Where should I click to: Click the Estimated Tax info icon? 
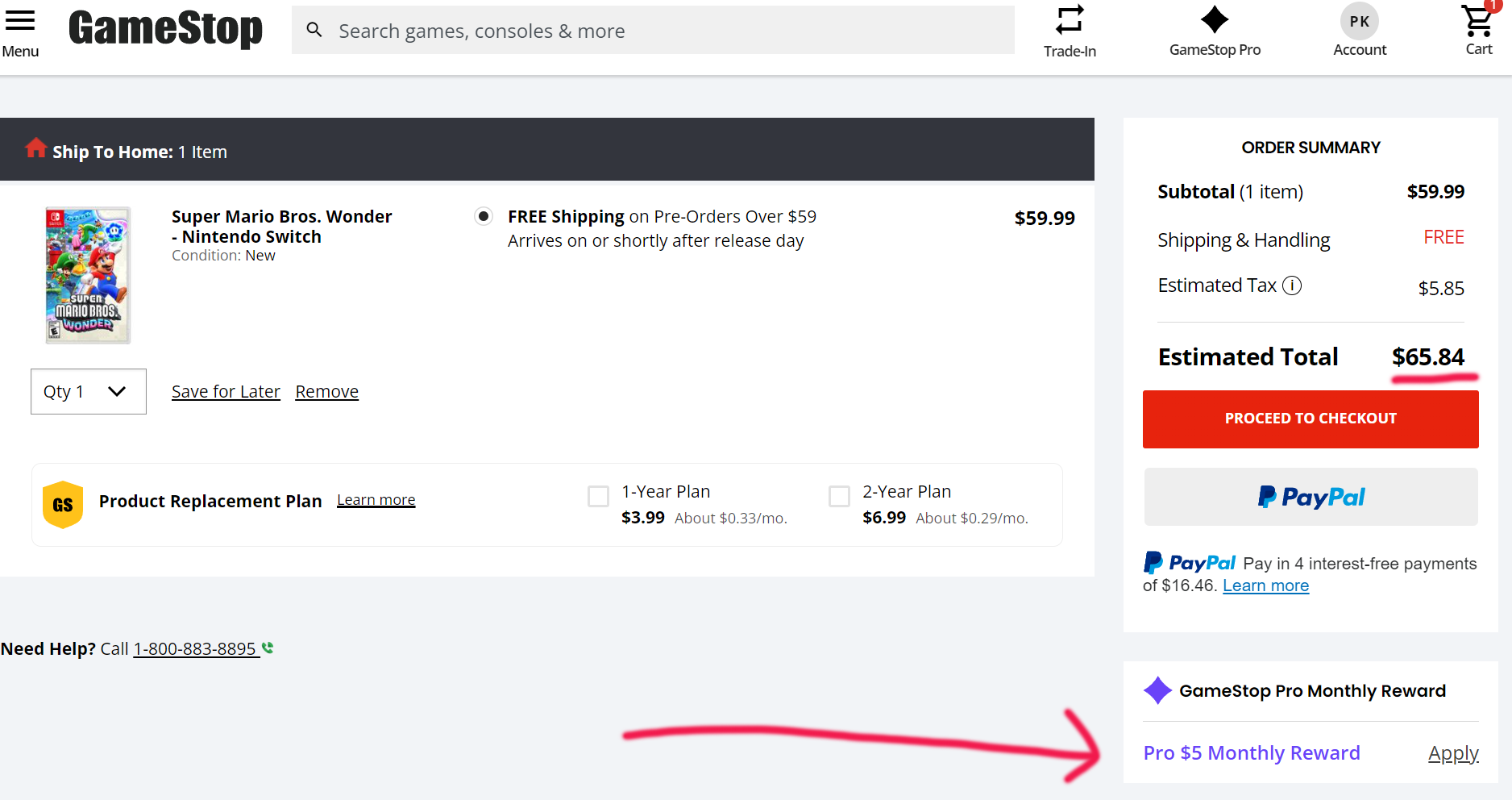(1292, 285)
